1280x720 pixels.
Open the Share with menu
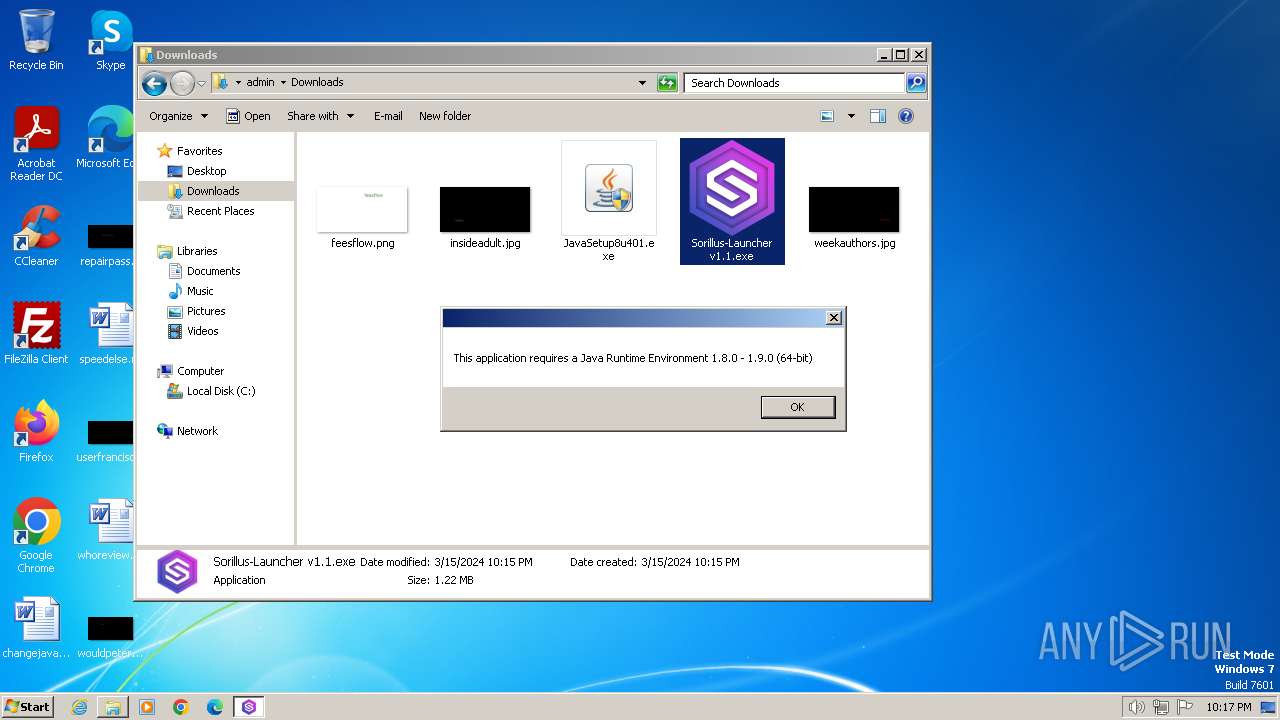320,116
